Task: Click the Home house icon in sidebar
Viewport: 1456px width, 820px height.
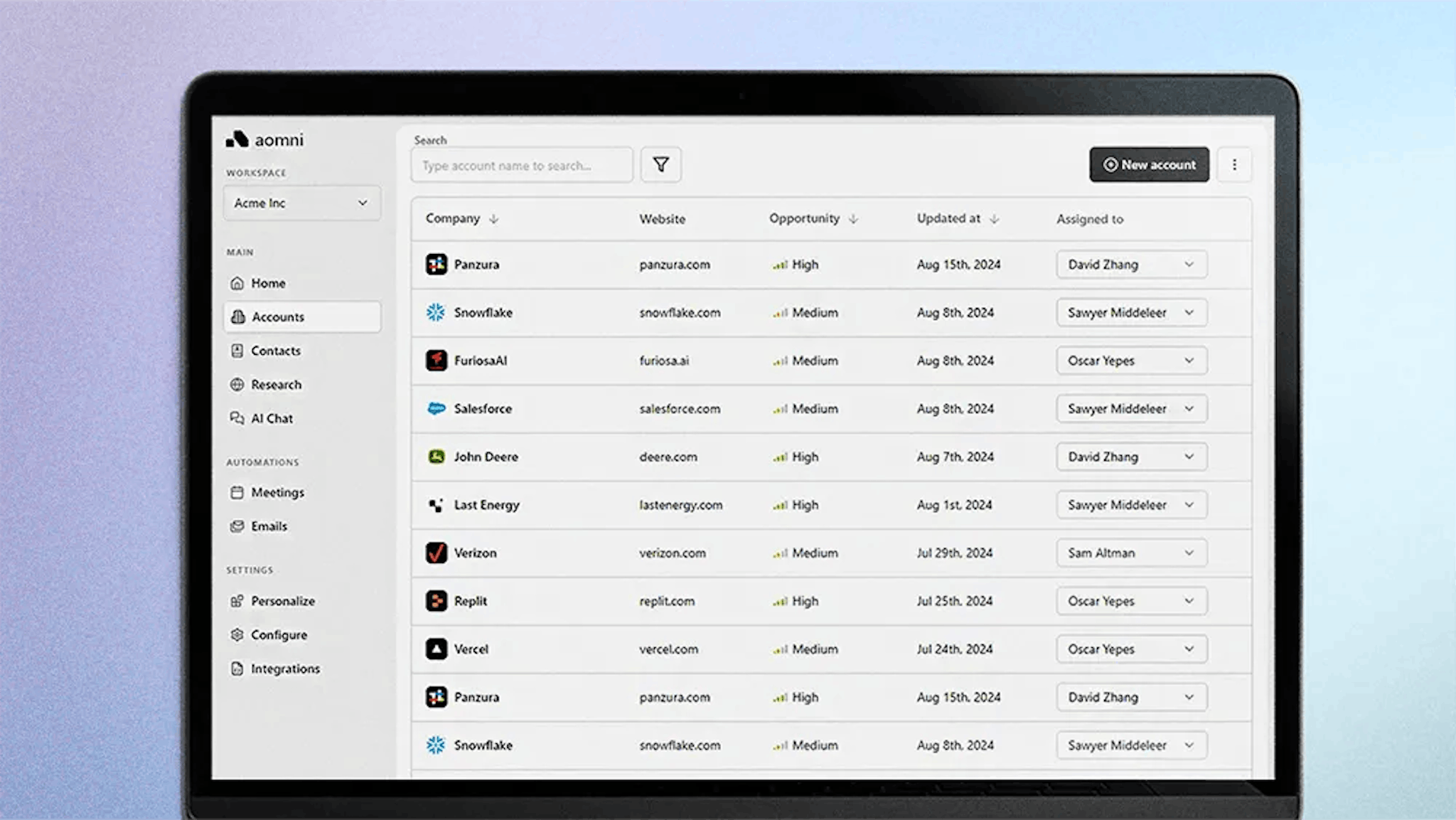Action: coord(237,283)
